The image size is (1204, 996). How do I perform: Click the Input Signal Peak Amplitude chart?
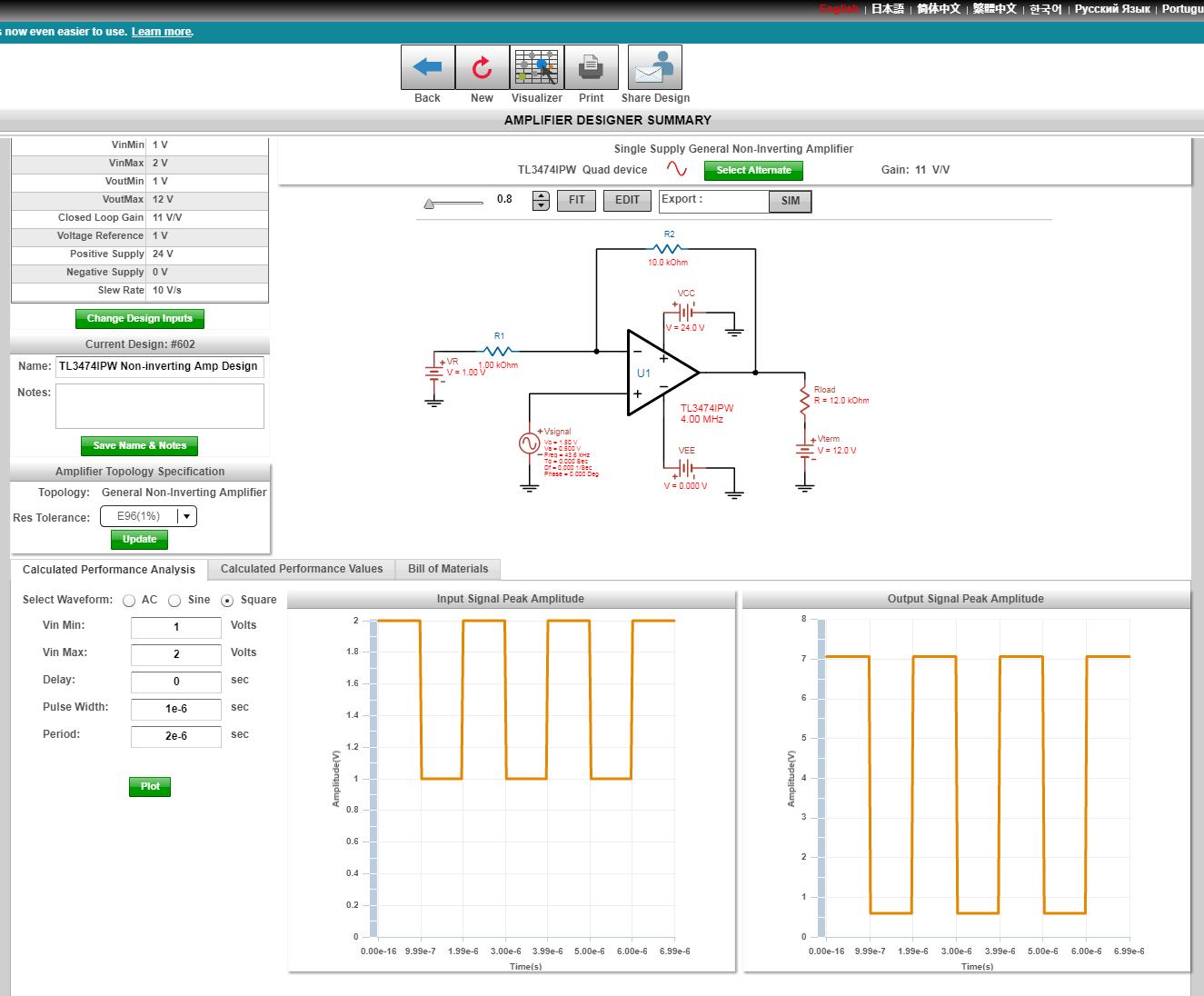click(511, 782)
